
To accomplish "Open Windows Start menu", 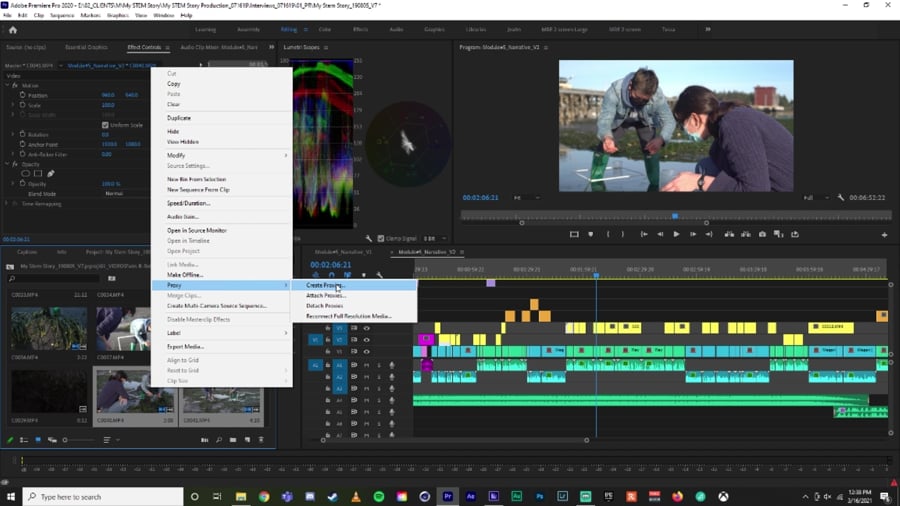I will (x=10, y=497).
